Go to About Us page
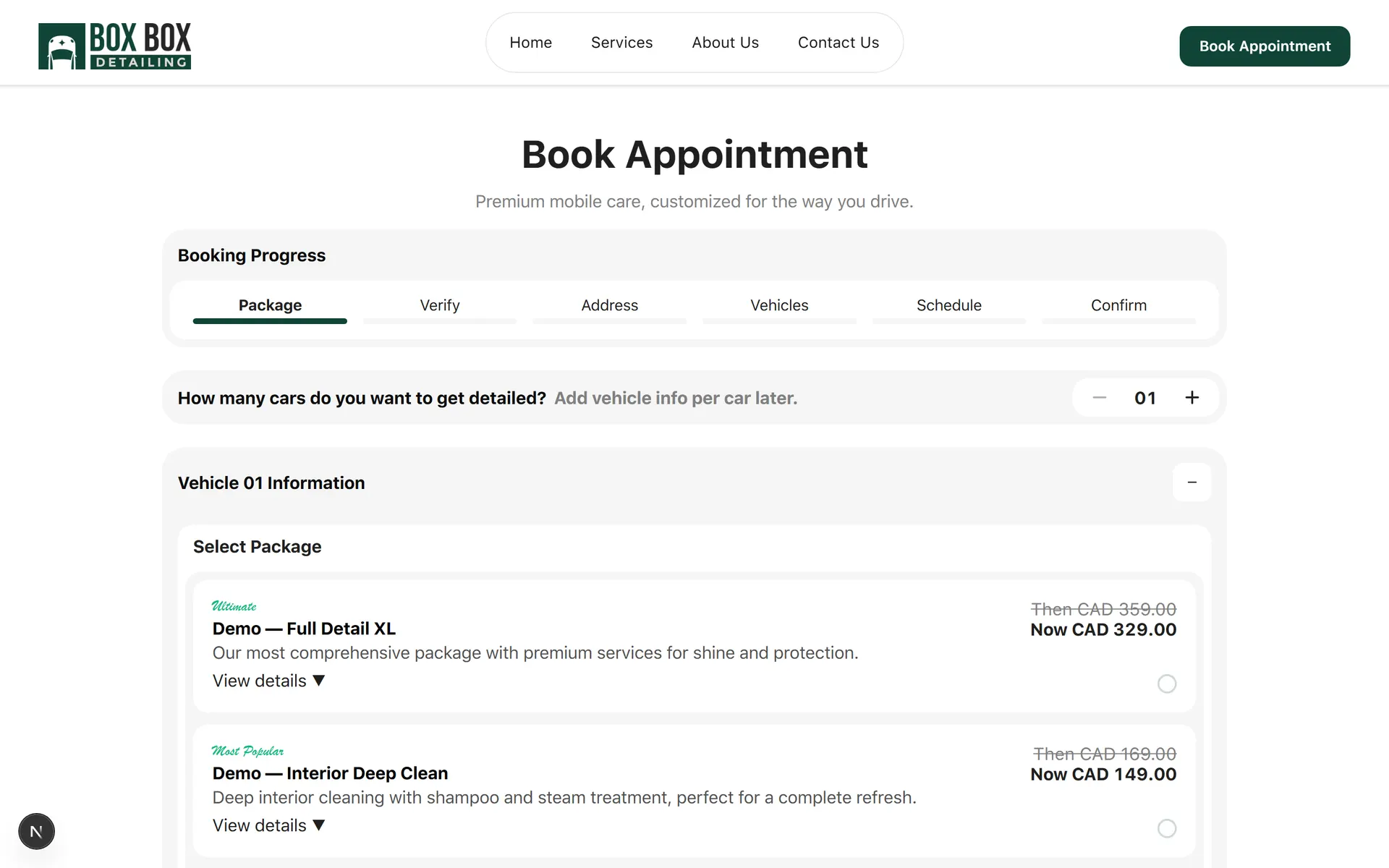The height and width of the screenshot is (868, 1389). (725, 43)
